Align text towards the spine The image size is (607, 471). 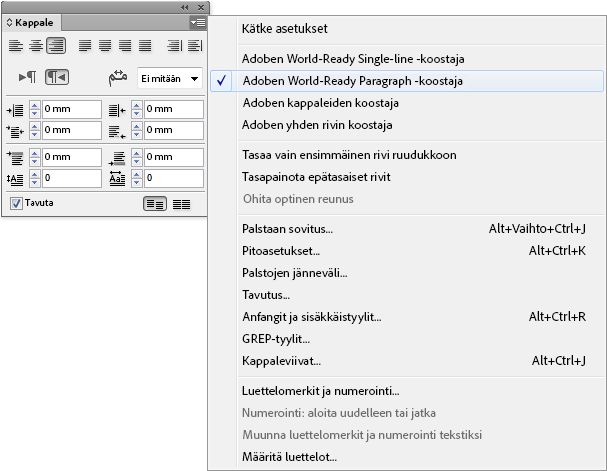point(174,46)
